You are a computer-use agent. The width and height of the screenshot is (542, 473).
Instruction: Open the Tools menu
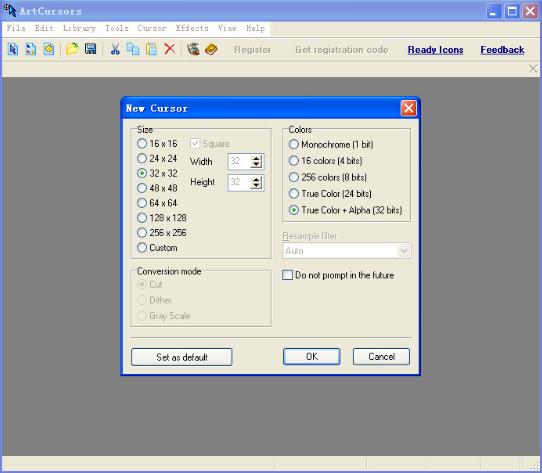tap(116, 28)
